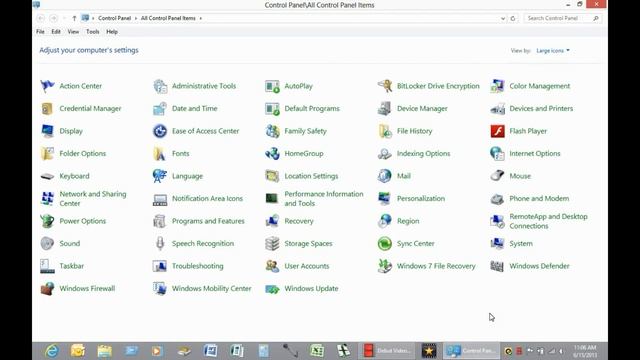The image size is (640, 360).
Task: Open File Explorer from the taskbar
Action: (104, 351)
